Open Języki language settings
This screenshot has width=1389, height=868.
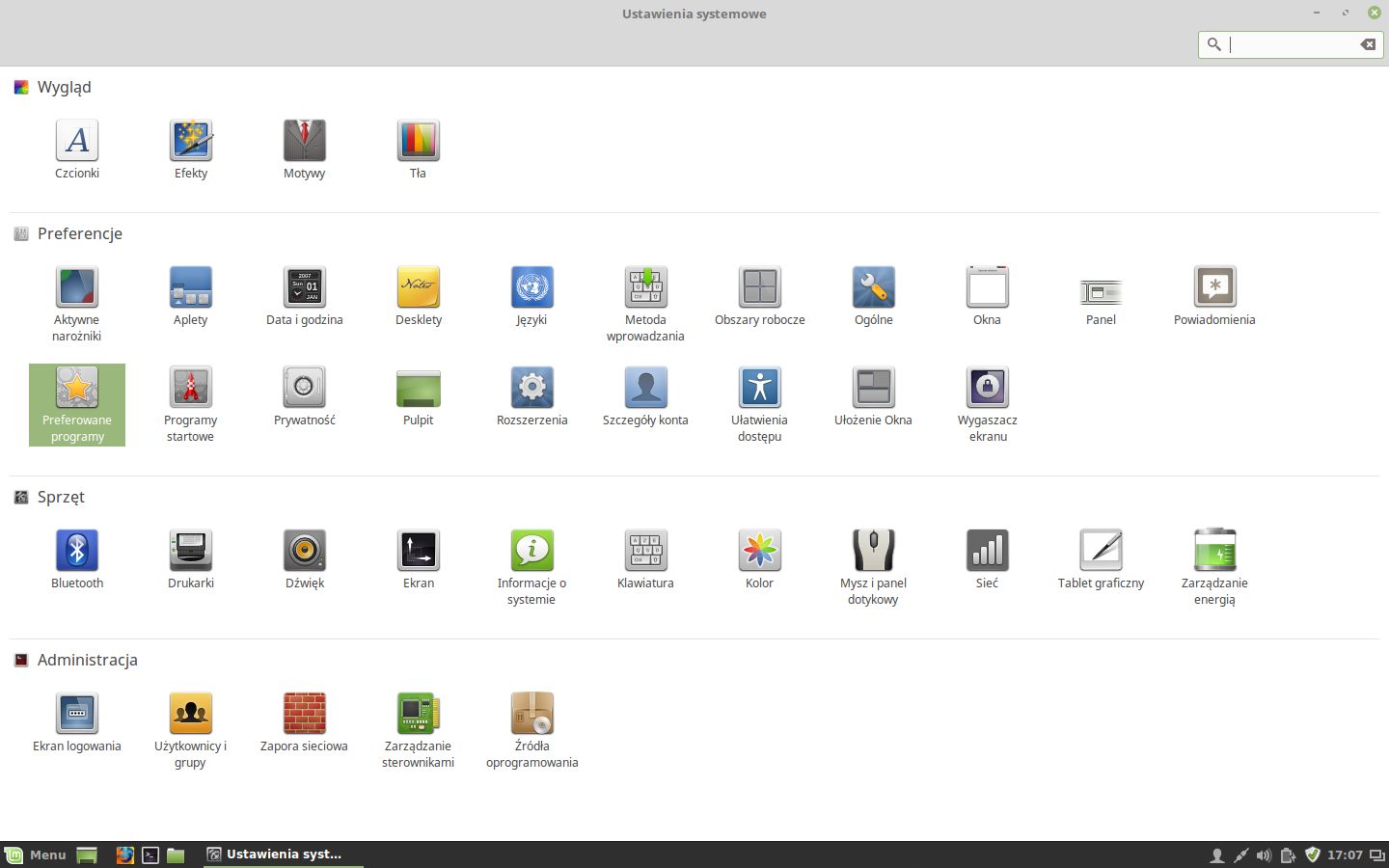pyautogui.click(x=532, y=296)
